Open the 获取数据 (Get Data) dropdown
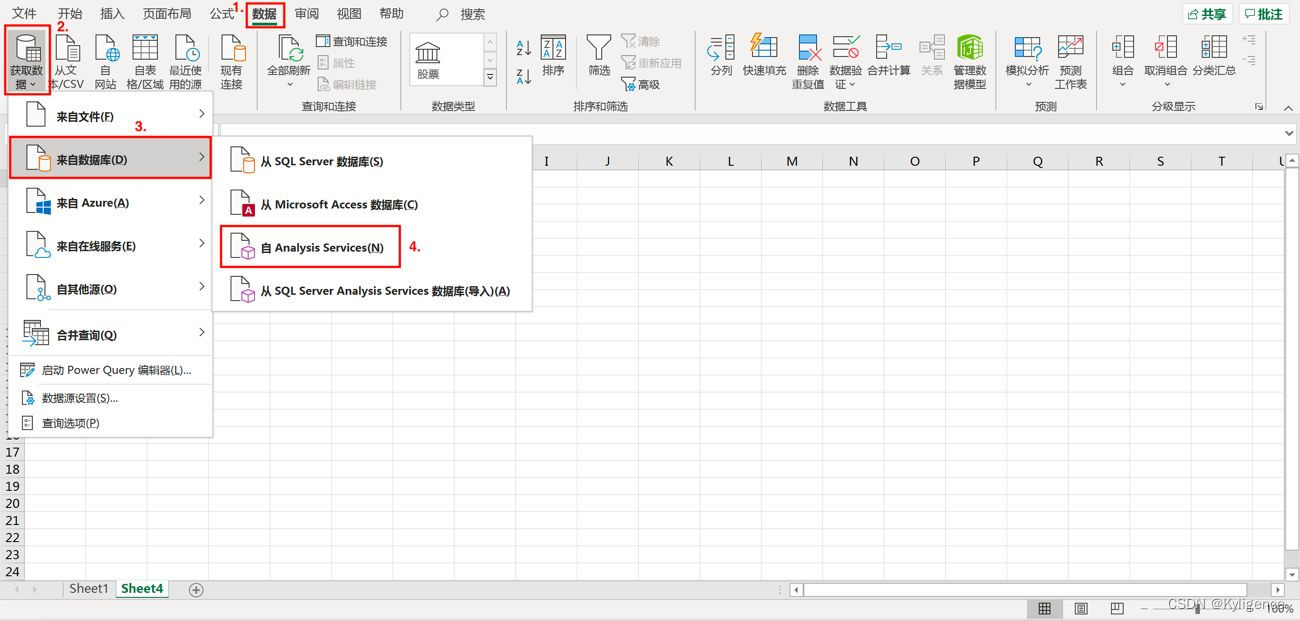The width and height of the screenshot is (1300, 621). (x=27, y=60)
